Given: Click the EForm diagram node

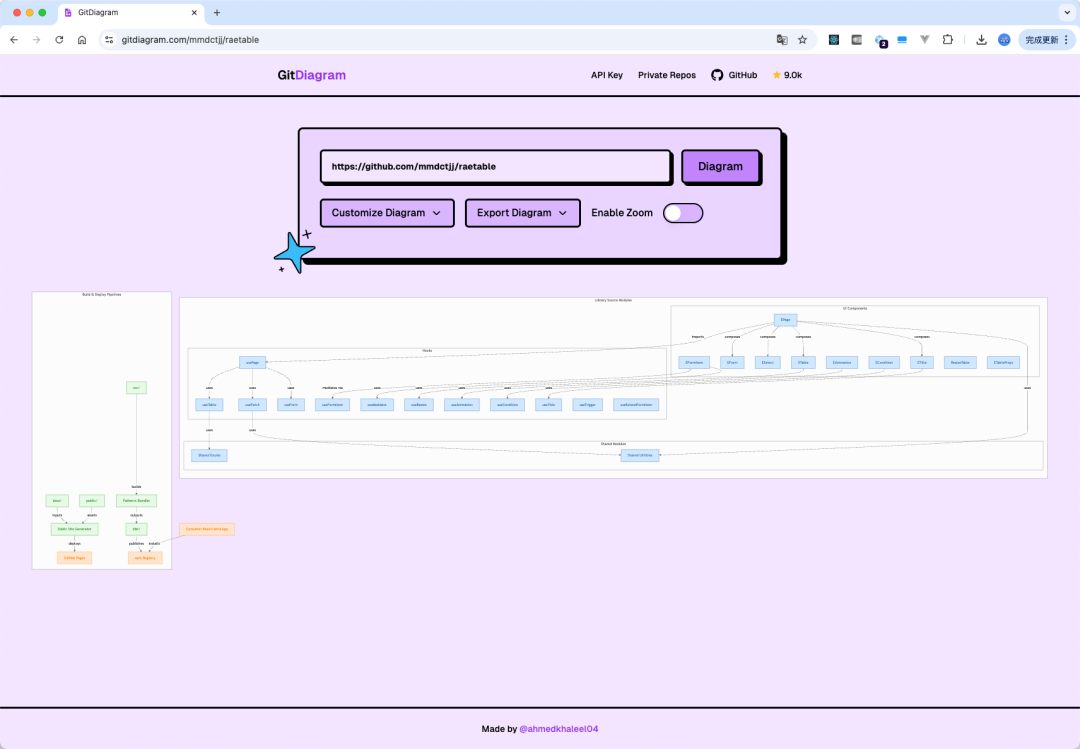Looking at the screenshot, I should point(732,362).
